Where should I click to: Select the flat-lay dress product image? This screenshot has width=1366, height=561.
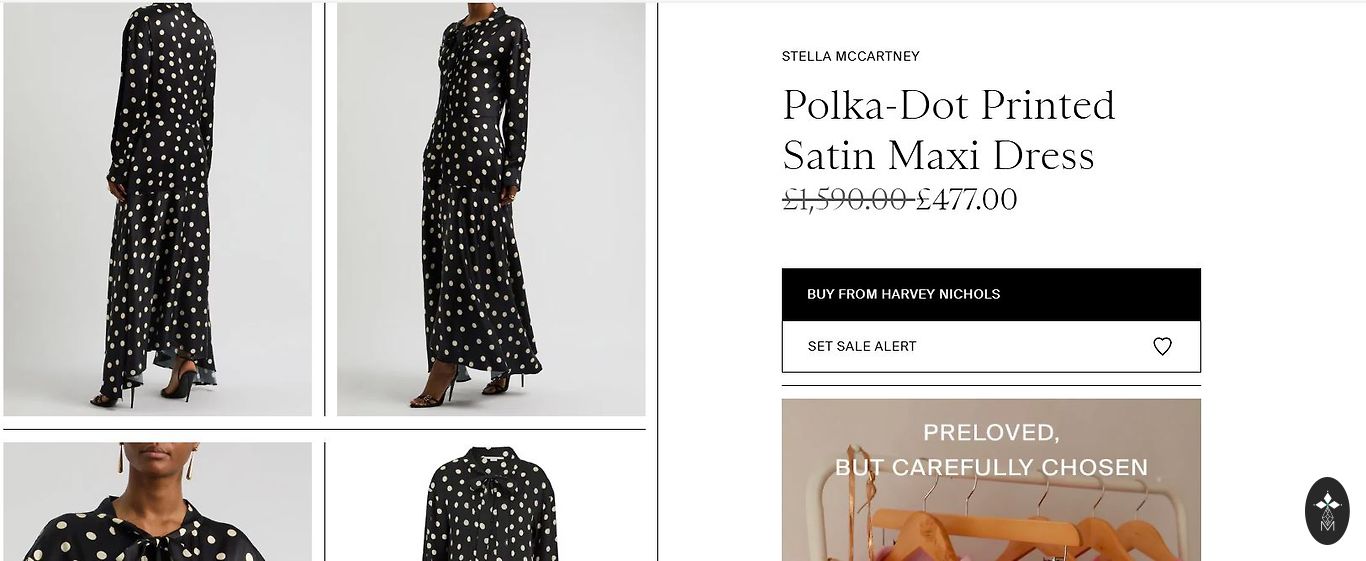(x=491, y=503)
